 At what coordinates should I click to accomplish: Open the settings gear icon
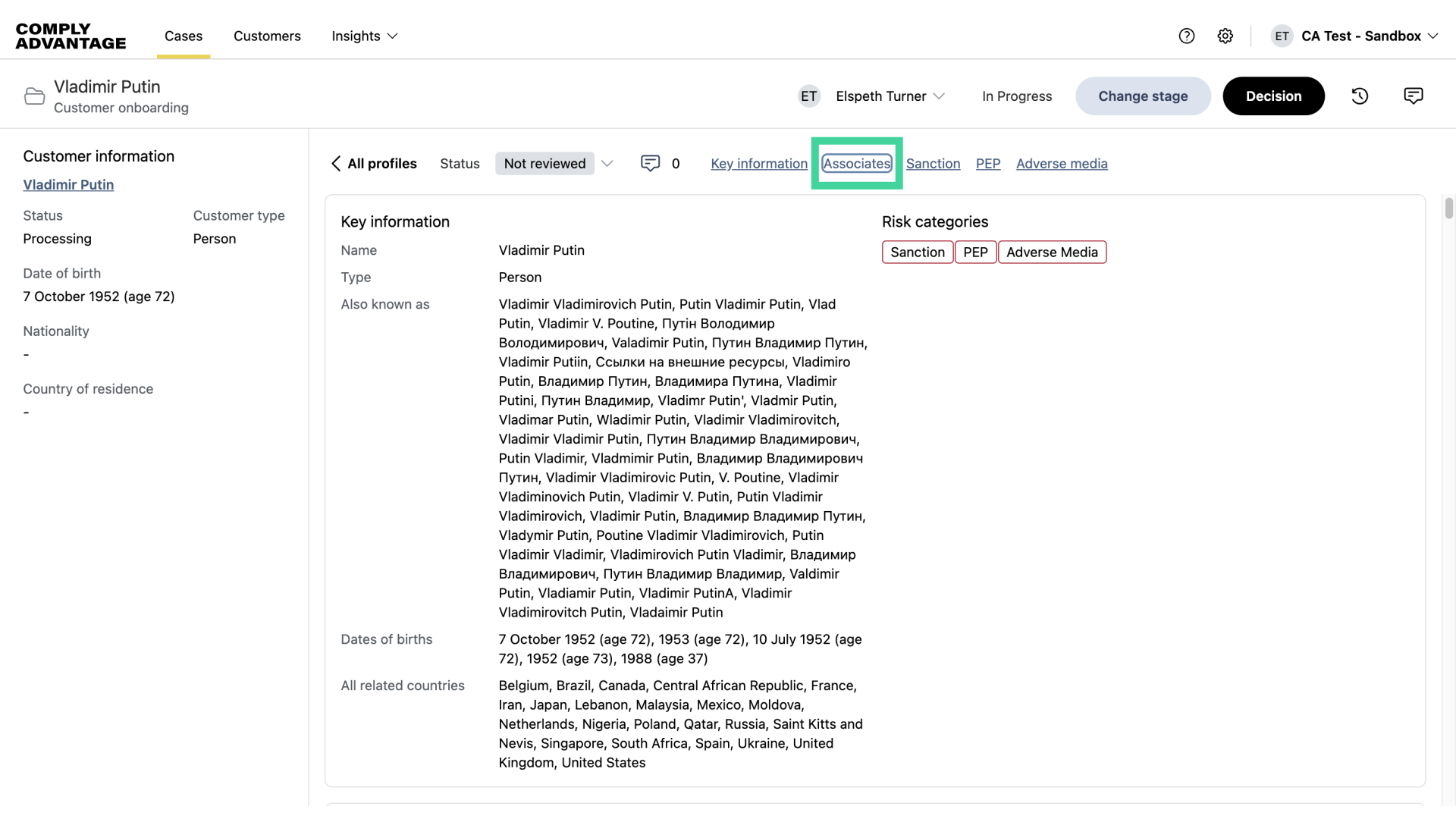point(1225,36)
